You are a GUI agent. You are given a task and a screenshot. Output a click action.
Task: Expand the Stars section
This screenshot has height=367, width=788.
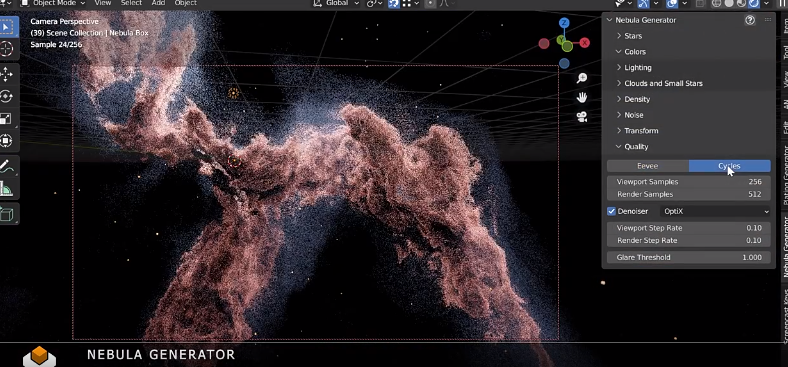[x=633, y=36]
